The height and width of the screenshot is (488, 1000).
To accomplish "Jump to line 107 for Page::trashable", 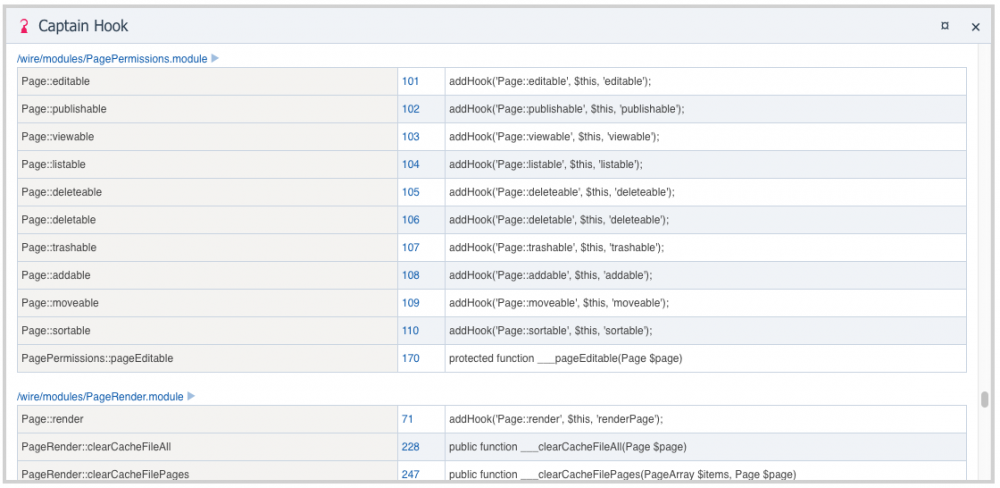I will tap(410, 247).
